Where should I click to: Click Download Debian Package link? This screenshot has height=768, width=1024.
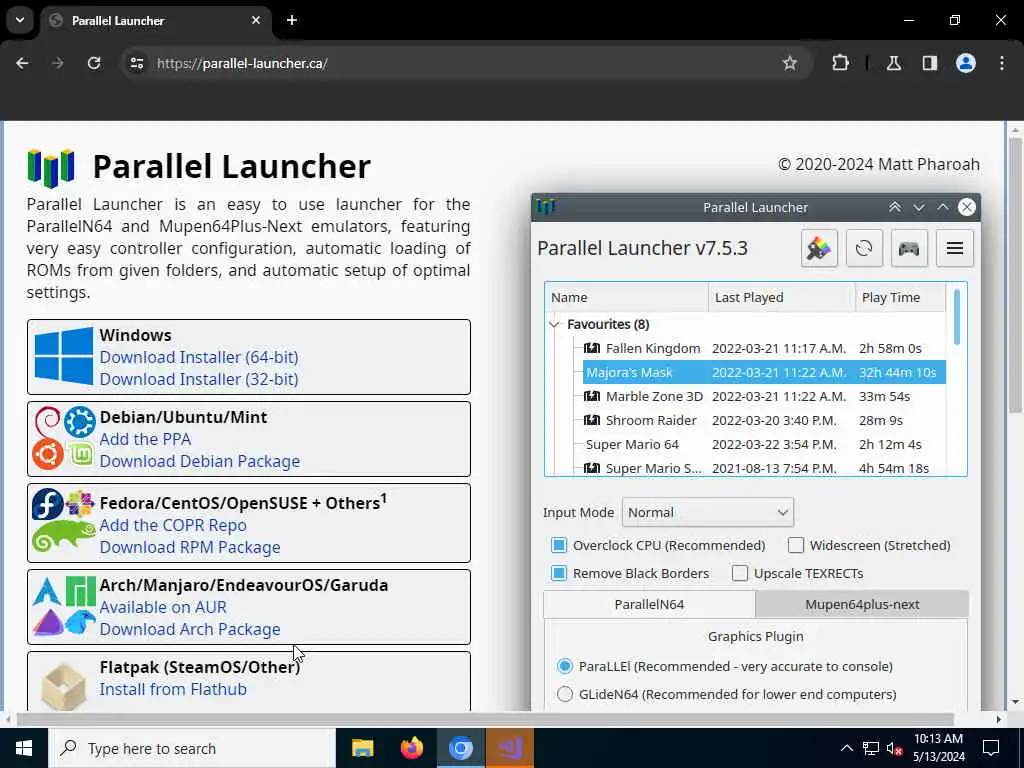point(199,461)
